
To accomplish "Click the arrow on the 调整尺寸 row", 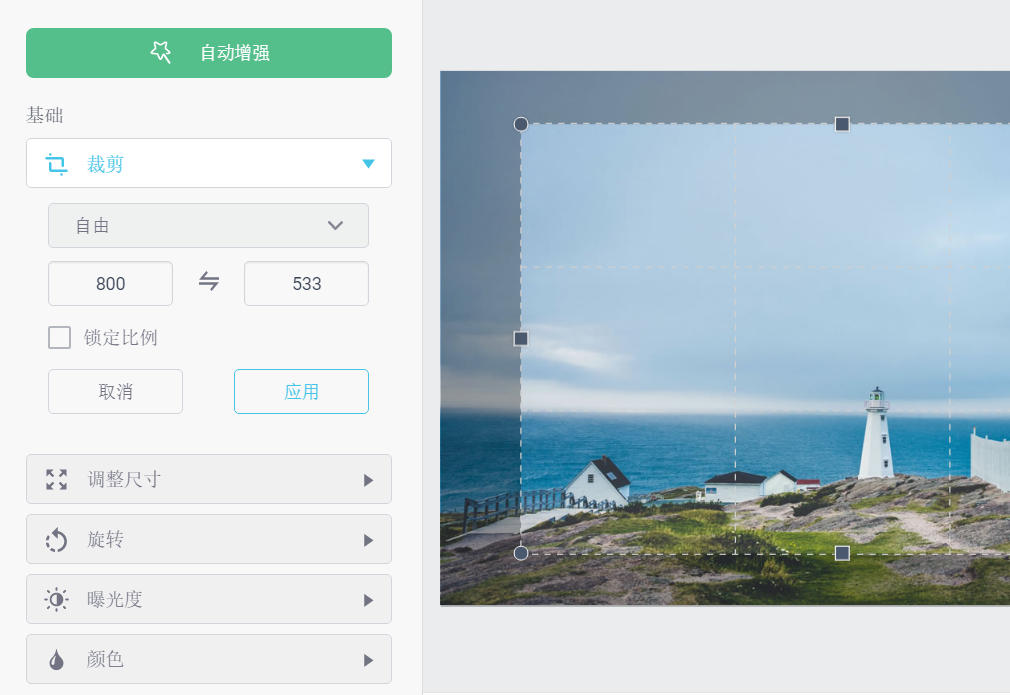I will pyautogui.click(x=368, y=480).
